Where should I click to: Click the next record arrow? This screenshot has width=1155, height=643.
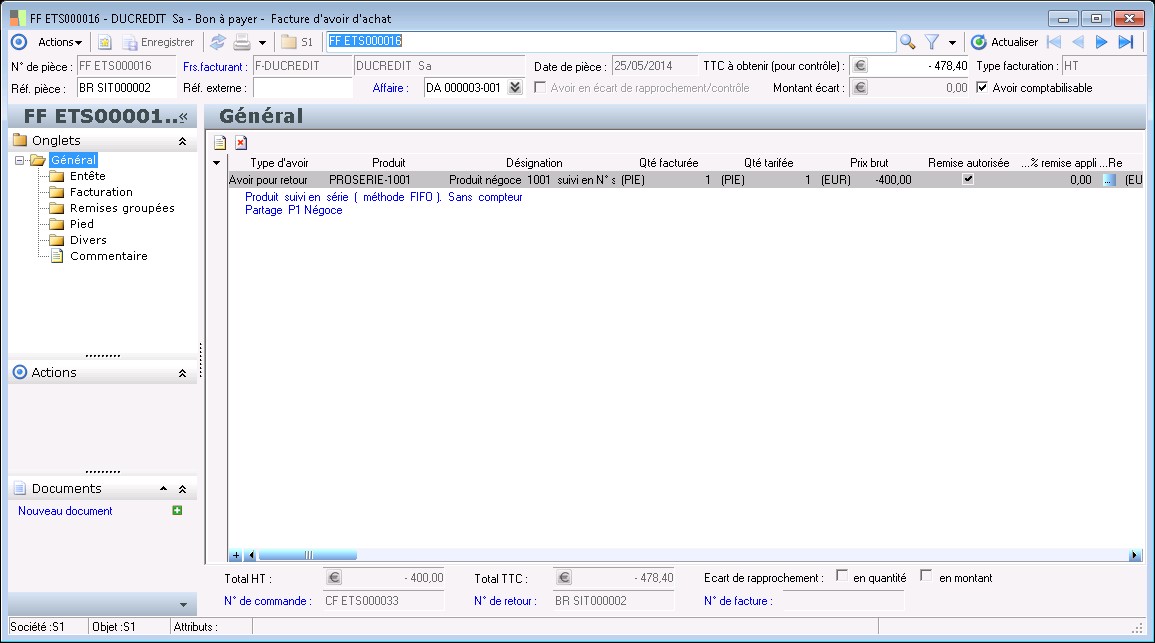1101,42
